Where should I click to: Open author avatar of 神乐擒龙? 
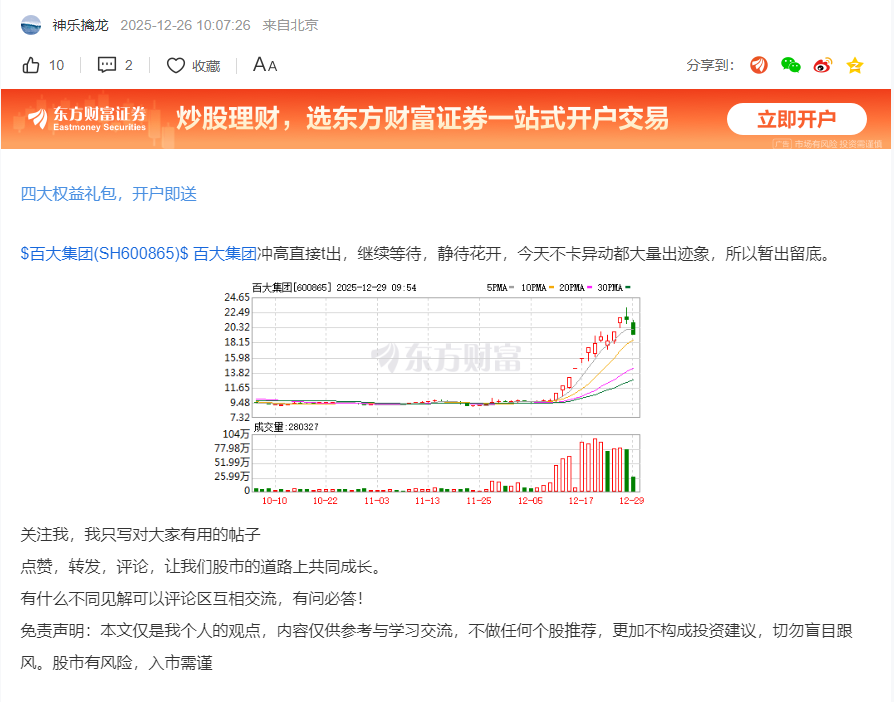(31, 25)
